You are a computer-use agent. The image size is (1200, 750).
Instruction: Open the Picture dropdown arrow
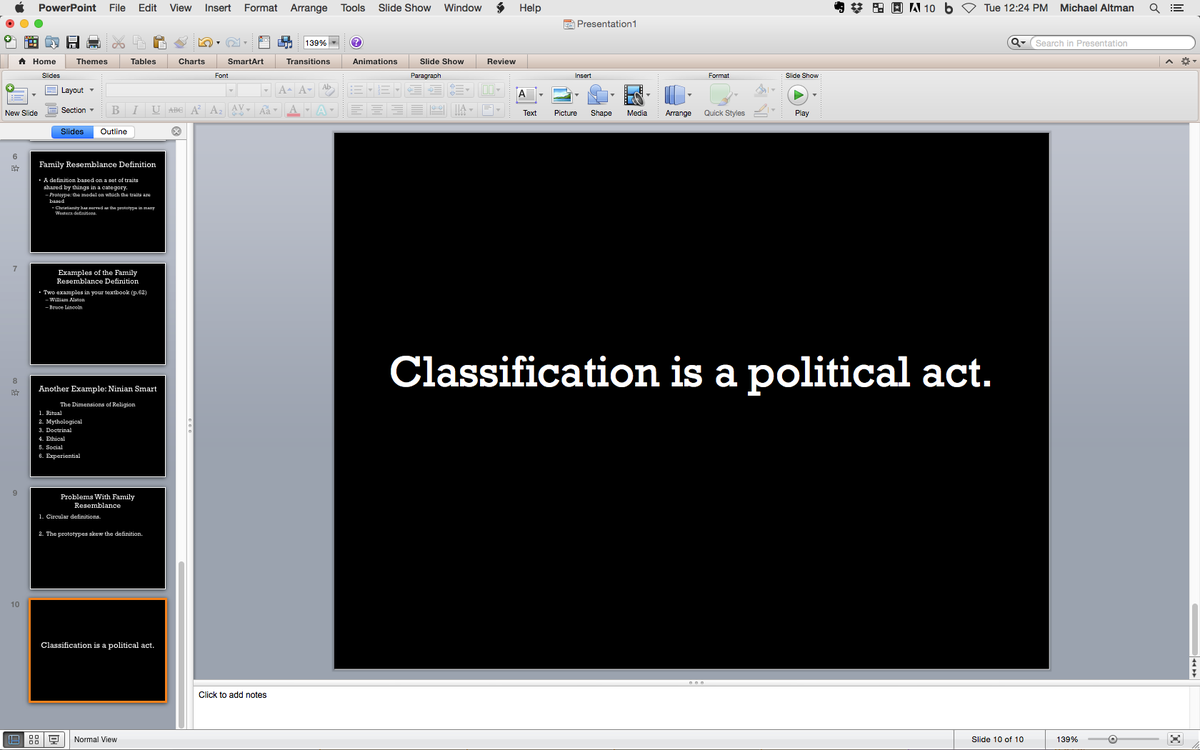(578, 95)
